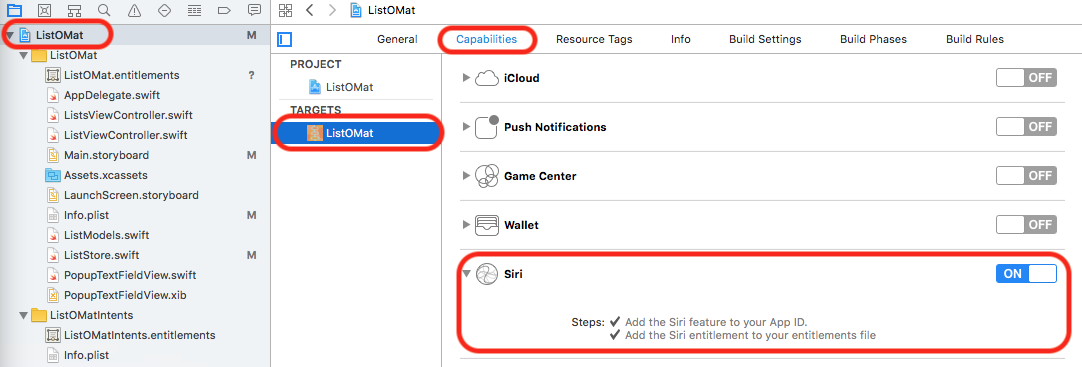Open the Find navigator magnifier icon
The width and height of the screenshot is (1082, 367).
(104, 10)
